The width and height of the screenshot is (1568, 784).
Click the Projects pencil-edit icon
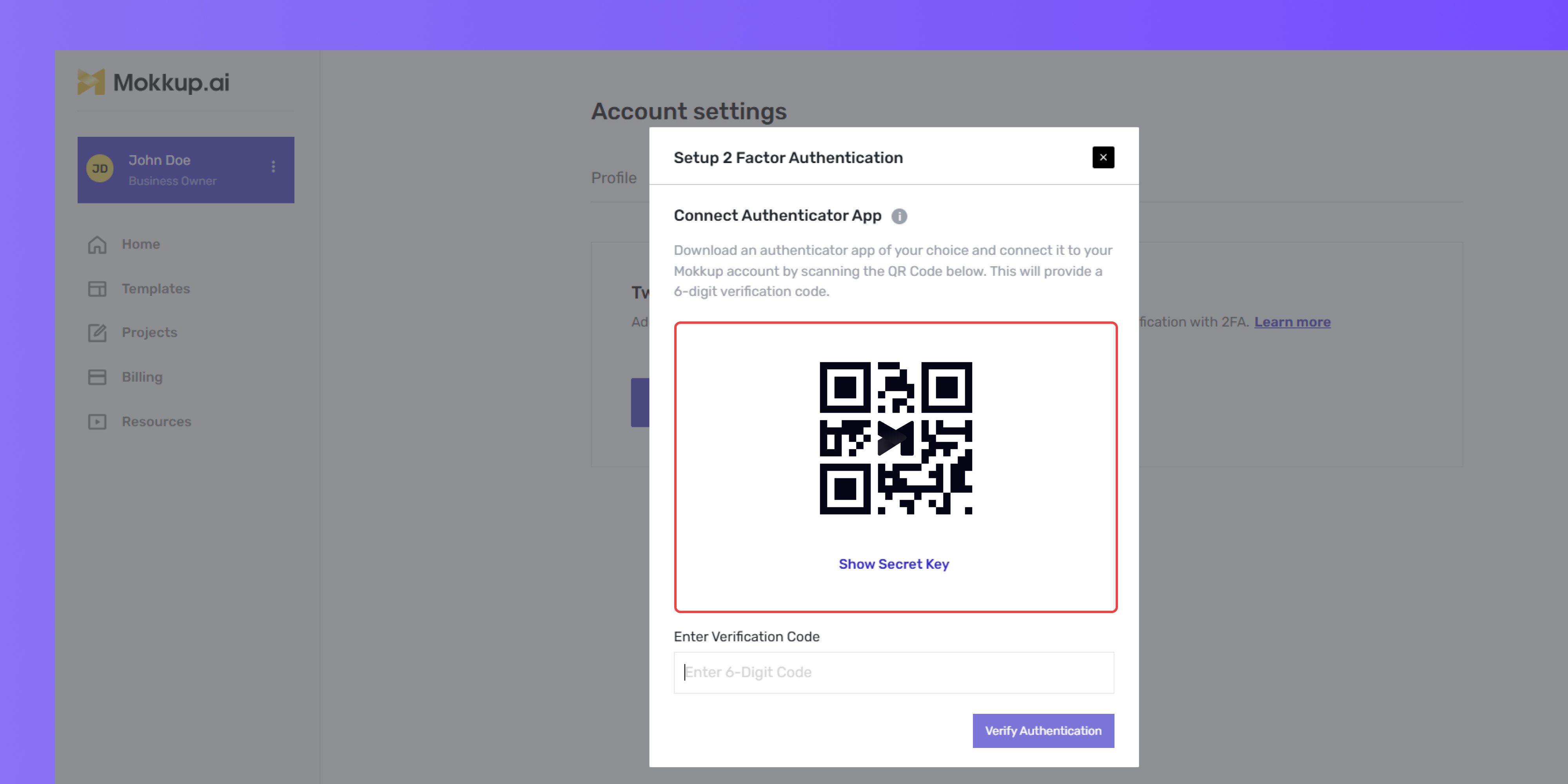[97, 332]
